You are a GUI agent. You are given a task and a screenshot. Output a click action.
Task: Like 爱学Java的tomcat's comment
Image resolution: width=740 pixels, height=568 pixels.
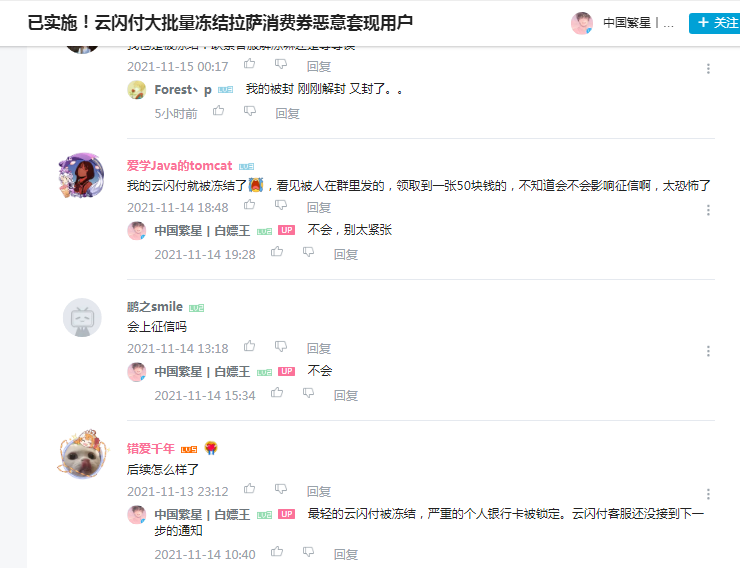click(x=250, y=205)
